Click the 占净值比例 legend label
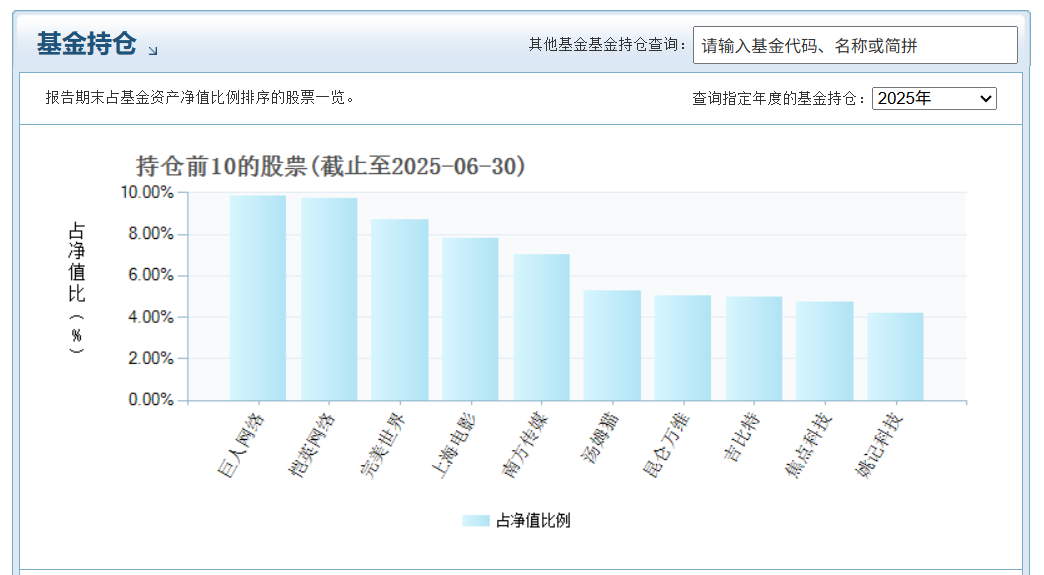 tap(533, 520)
